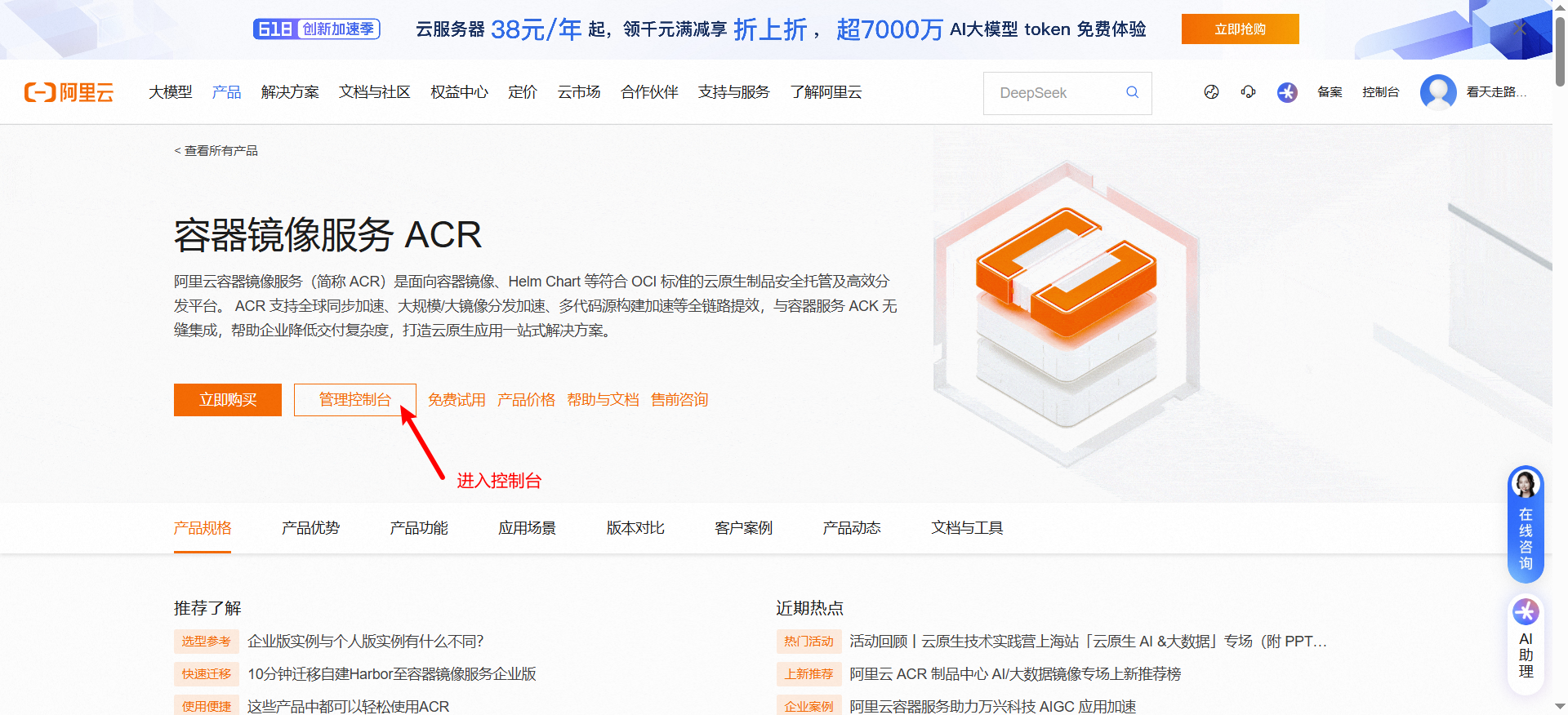
Task: Click the username 看天走路 text
Action: (x=1496, y=92)
